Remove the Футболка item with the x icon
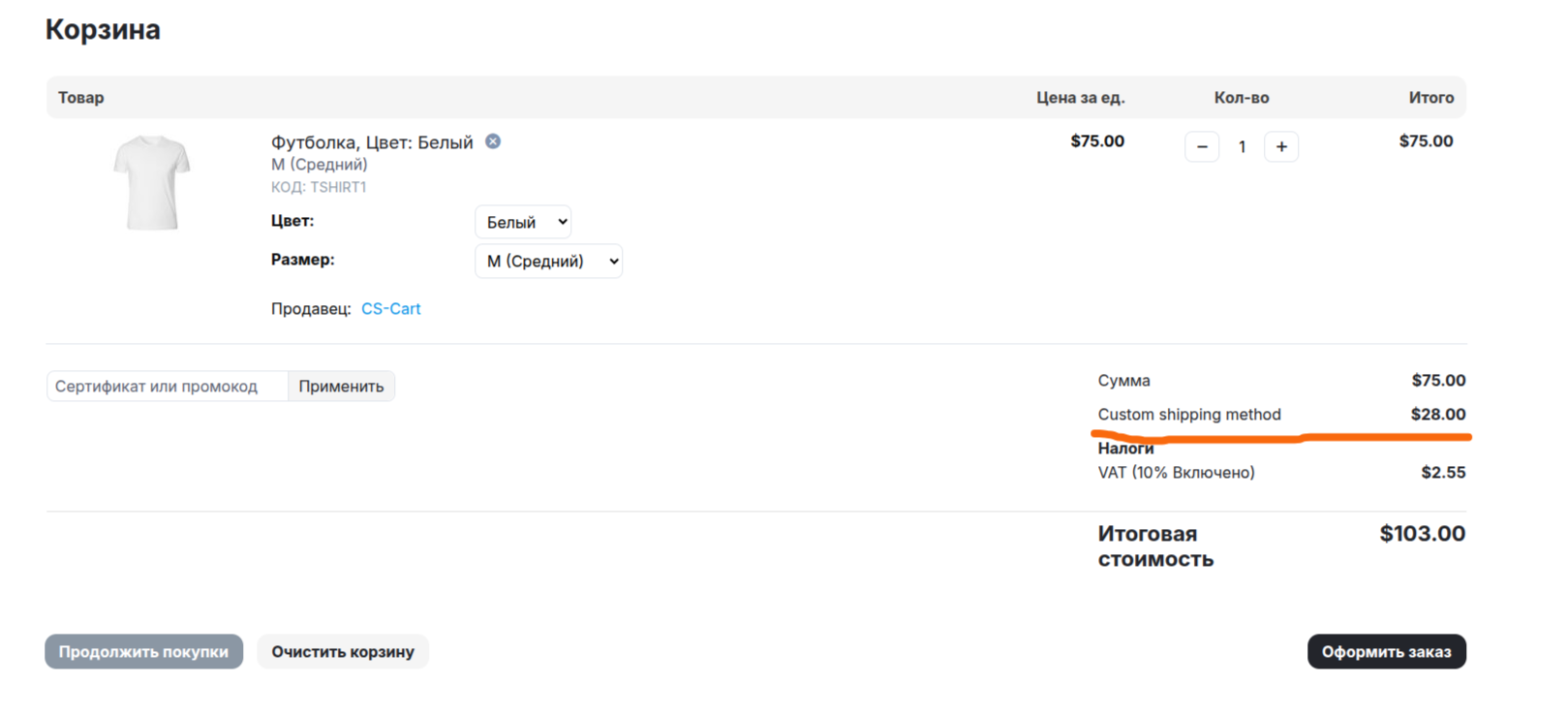The height and width of the screenshot is (716, 1568). tap(493, 141)
